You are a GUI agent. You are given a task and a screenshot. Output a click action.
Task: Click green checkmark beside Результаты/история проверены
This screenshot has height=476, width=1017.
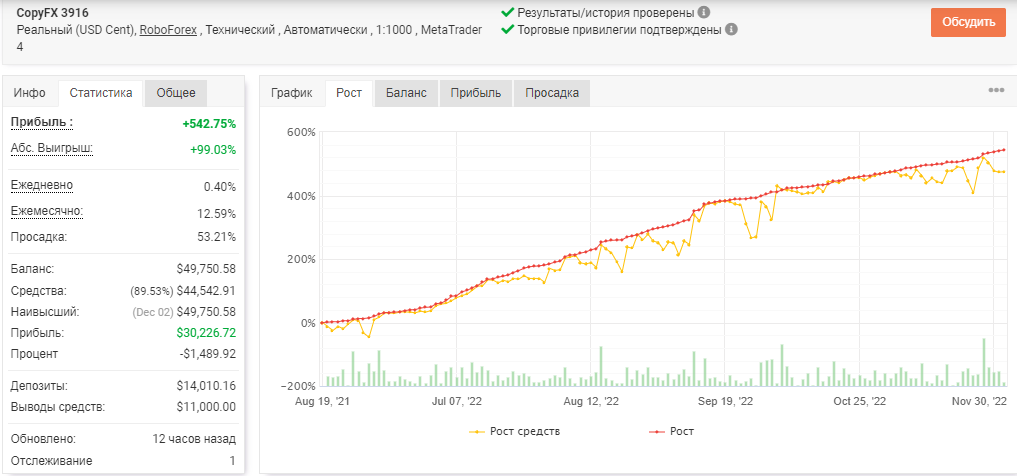(507, 12)
